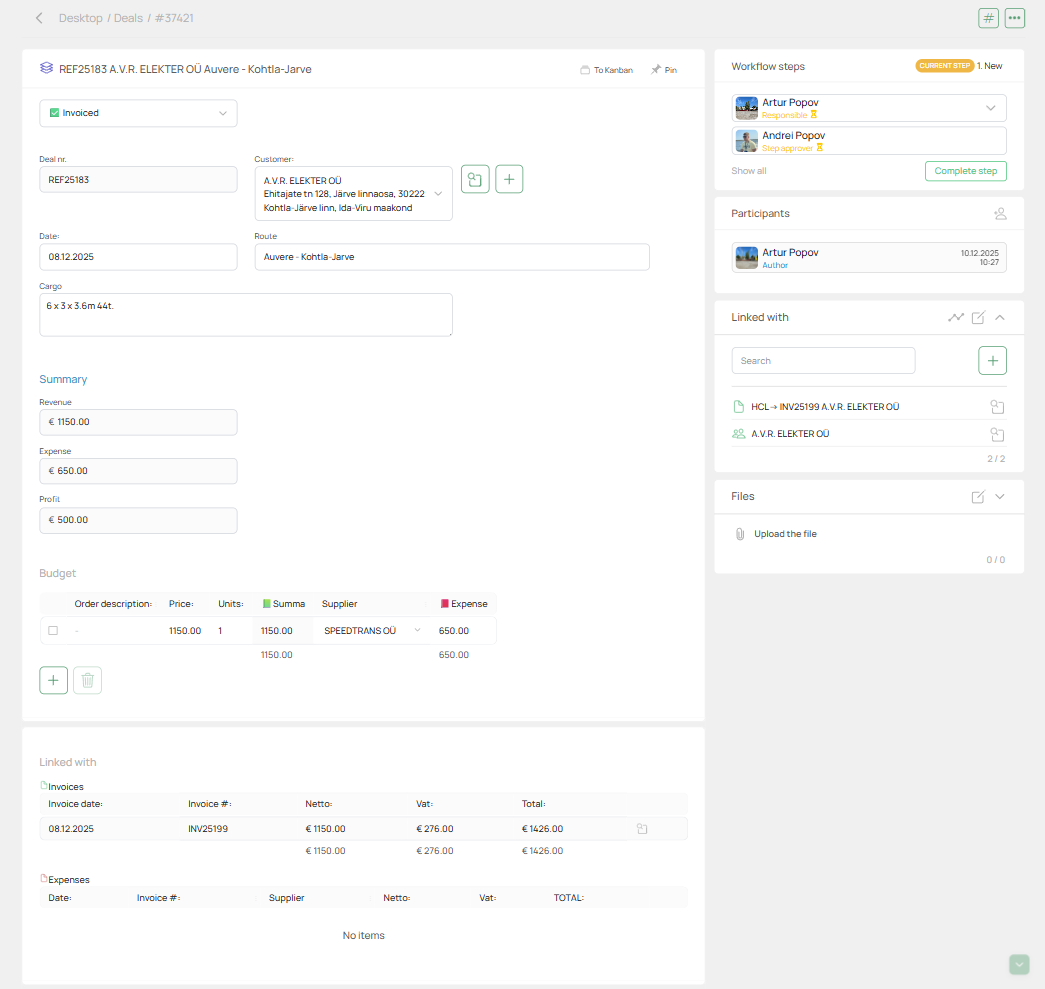Click chart icon in Linked with panel
1045x989 pixels.
[956, 317]
